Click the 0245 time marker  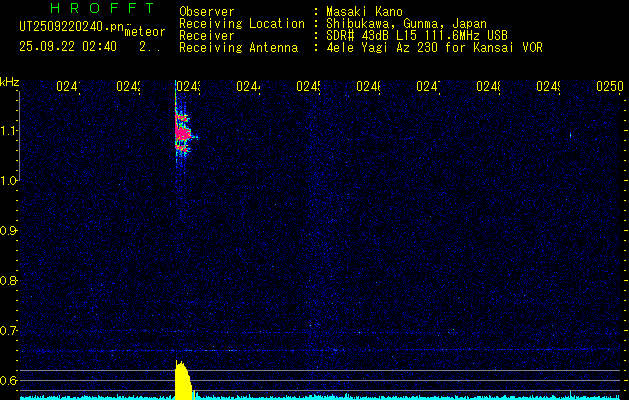click(308, 86)
